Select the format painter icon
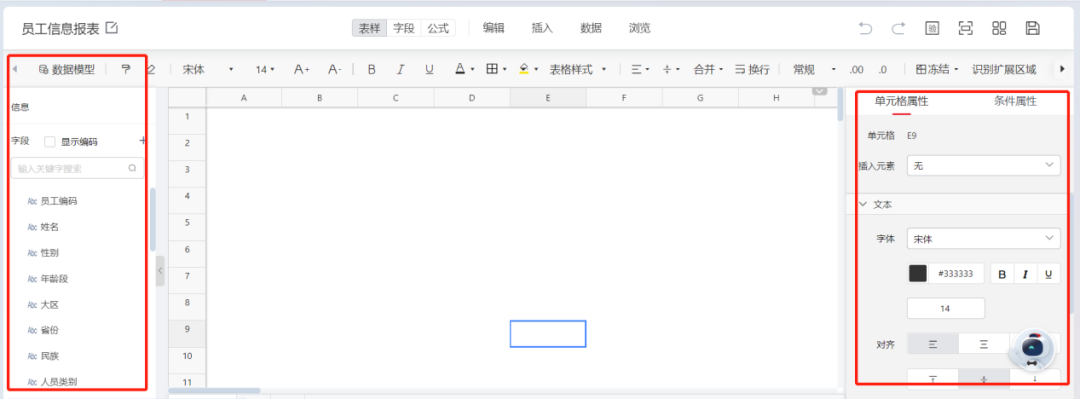The image size is (1080, 399). (x=125, y=69)
